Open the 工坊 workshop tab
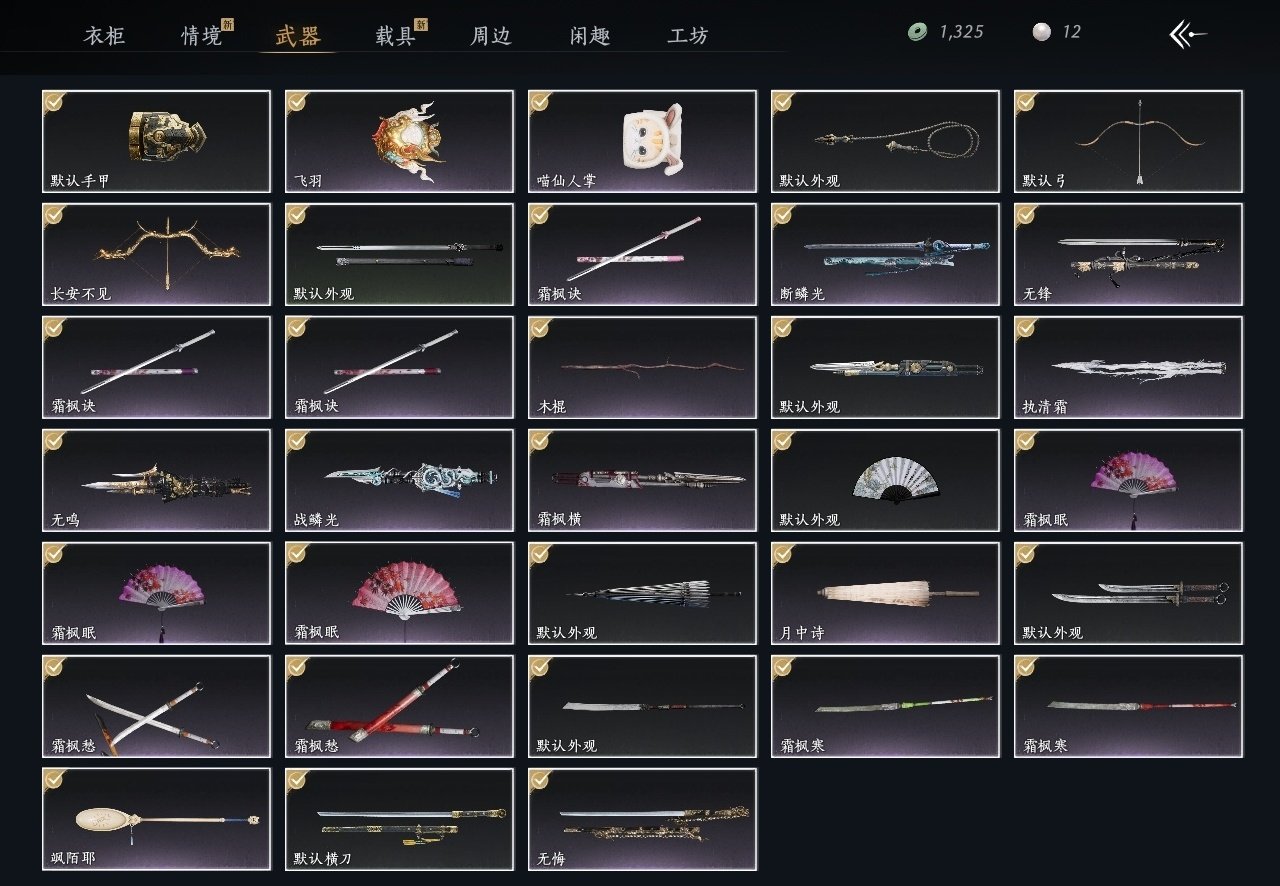The height and width of the screenshot is (886, 1280). (x=688, y=36)
